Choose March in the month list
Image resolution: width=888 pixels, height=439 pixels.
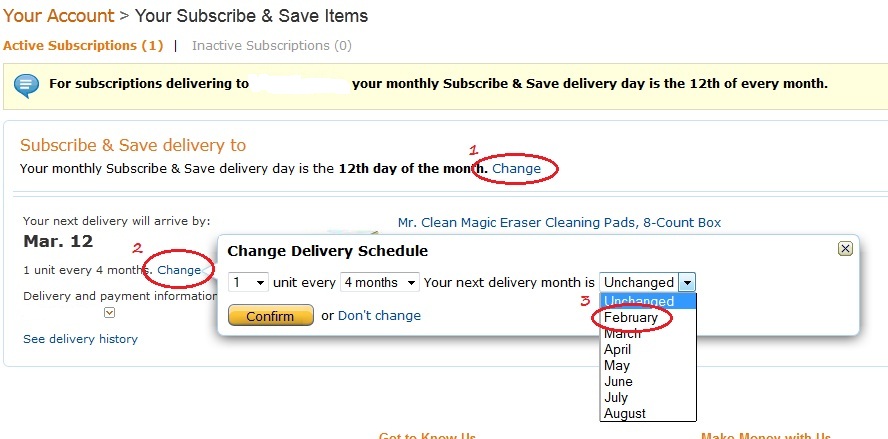(x=622, y=334)
